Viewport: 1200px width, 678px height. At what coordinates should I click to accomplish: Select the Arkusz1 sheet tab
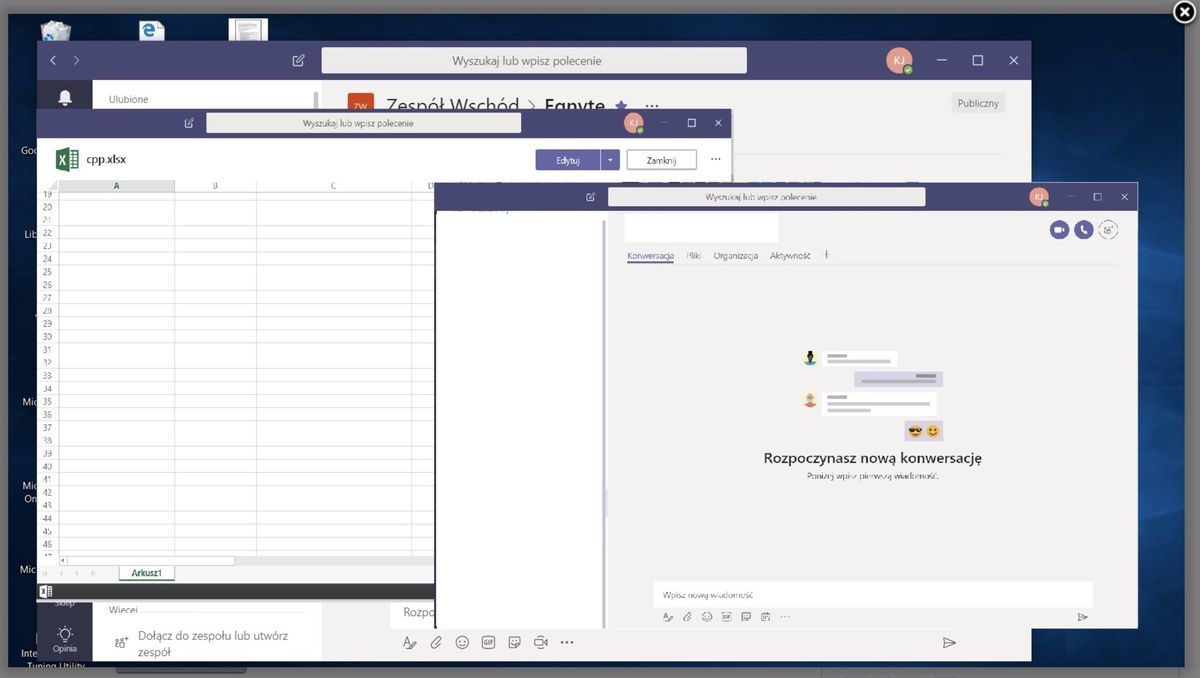pyautogui.click(x=146, y=572)
